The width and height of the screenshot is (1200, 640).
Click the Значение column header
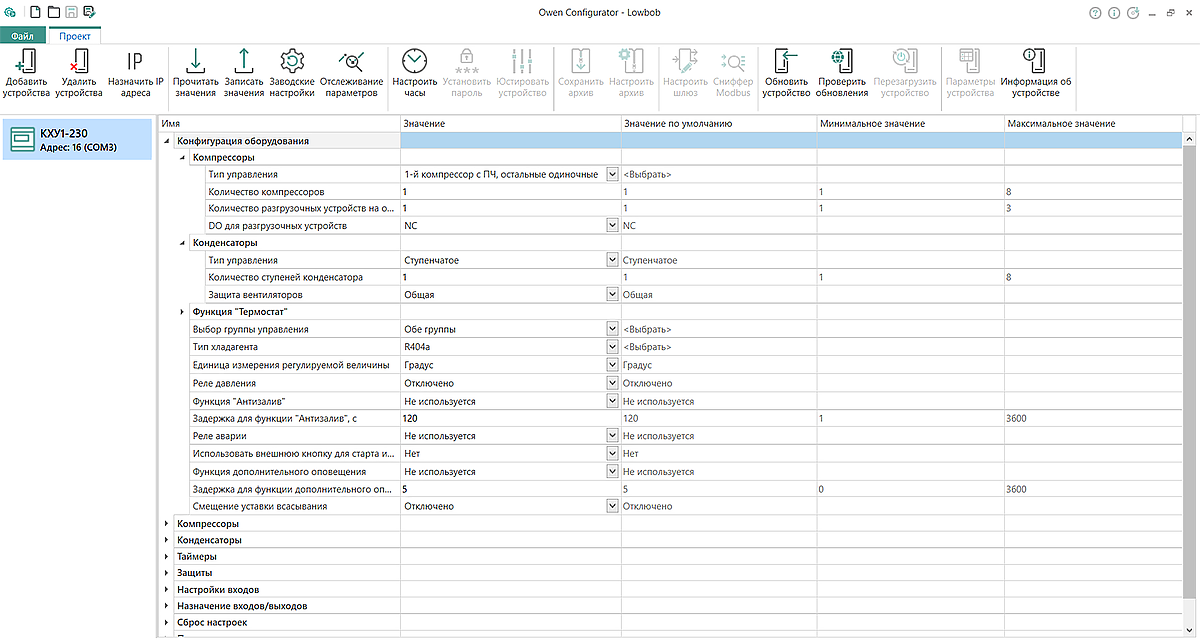(x=510, y=123)
